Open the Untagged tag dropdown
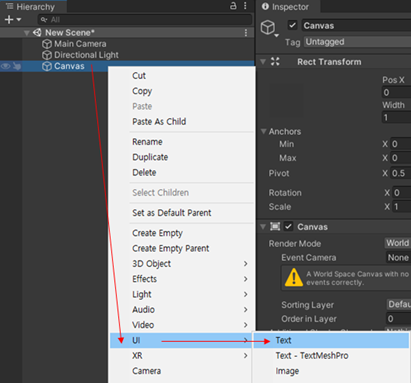The image size is (411, 383). tap(357, 42)
